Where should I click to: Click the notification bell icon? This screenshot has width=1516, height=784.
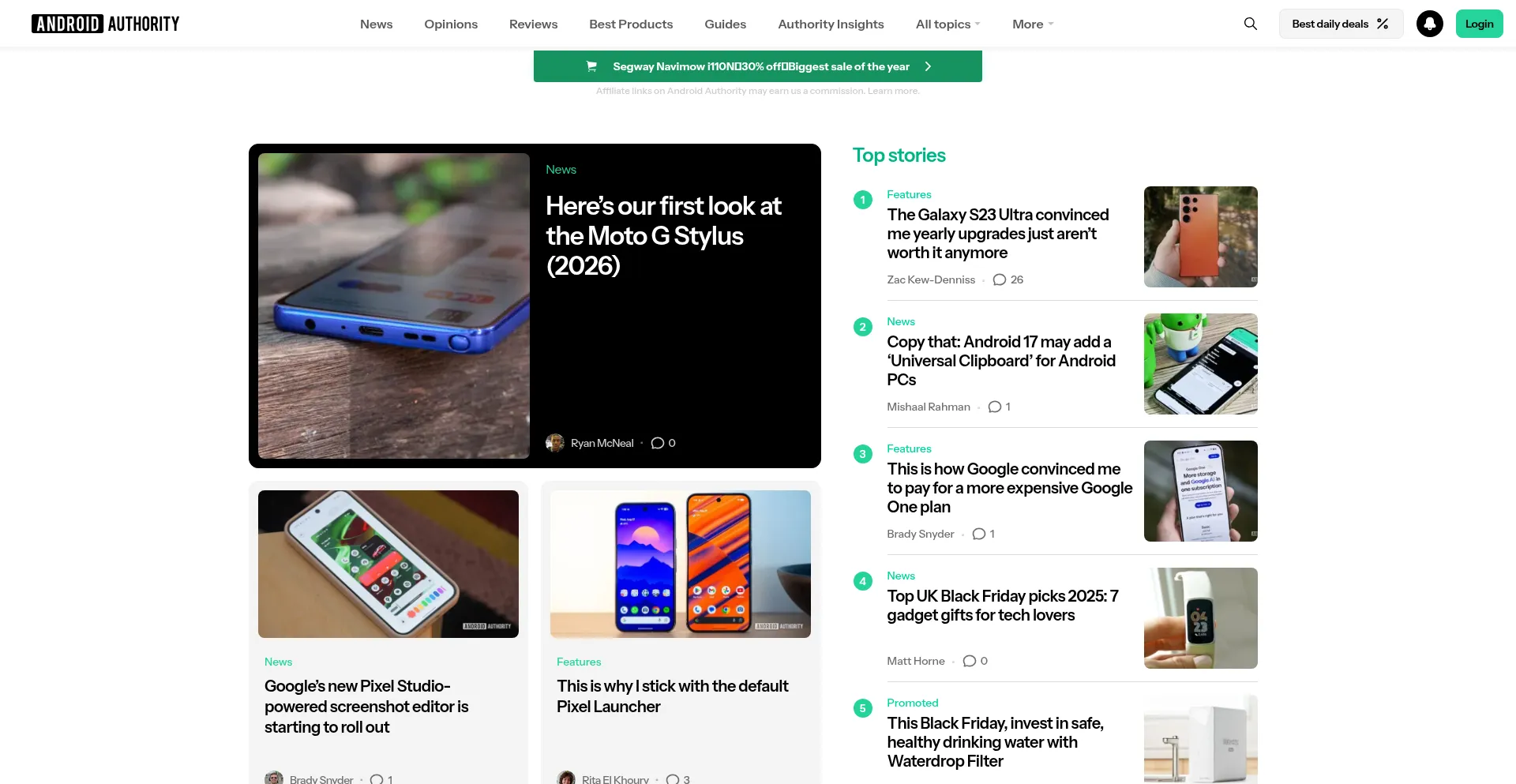pos(1430,24)
